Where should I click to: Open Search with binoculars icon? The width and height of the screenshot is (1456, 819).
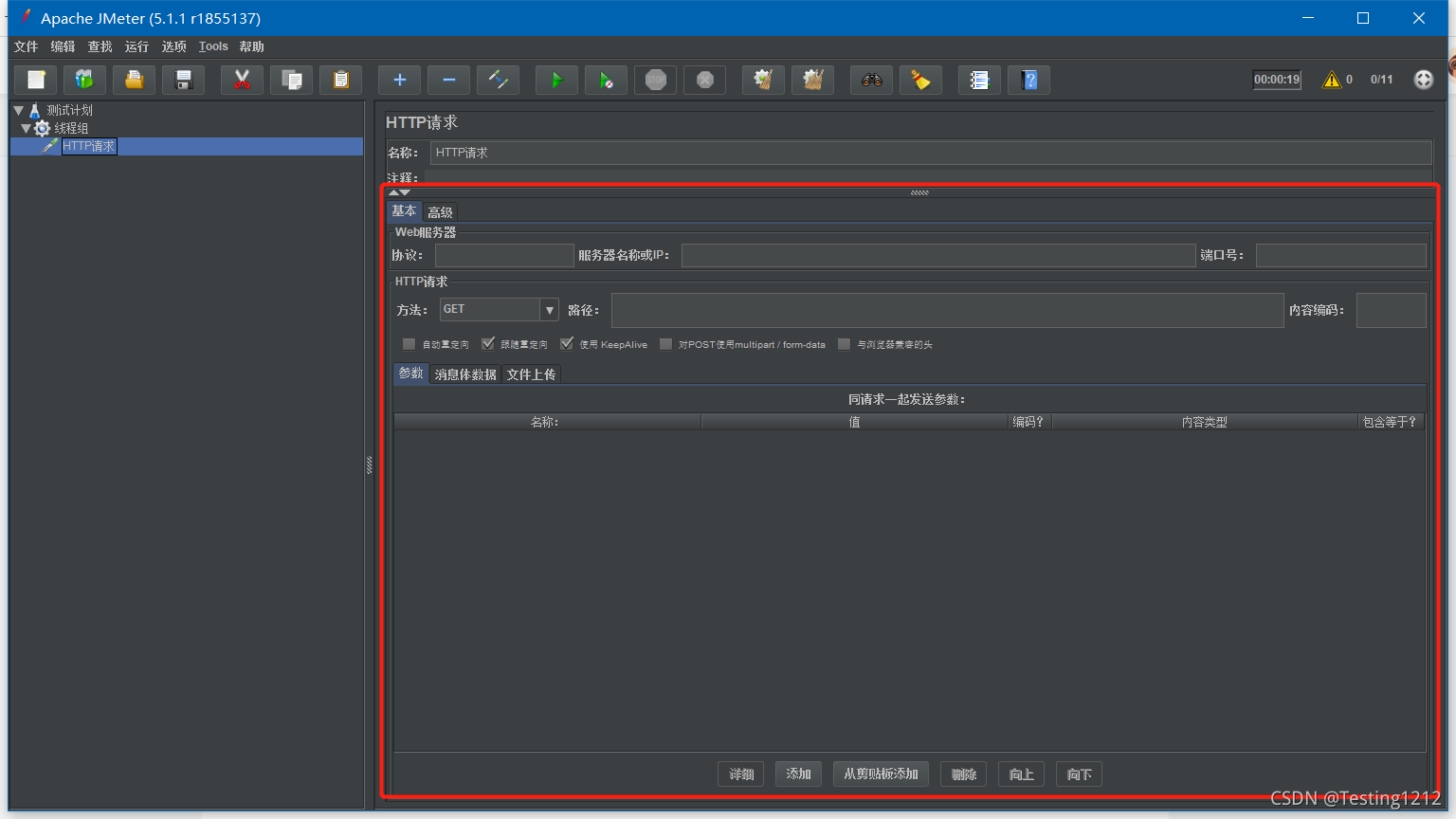pos(872,80)
